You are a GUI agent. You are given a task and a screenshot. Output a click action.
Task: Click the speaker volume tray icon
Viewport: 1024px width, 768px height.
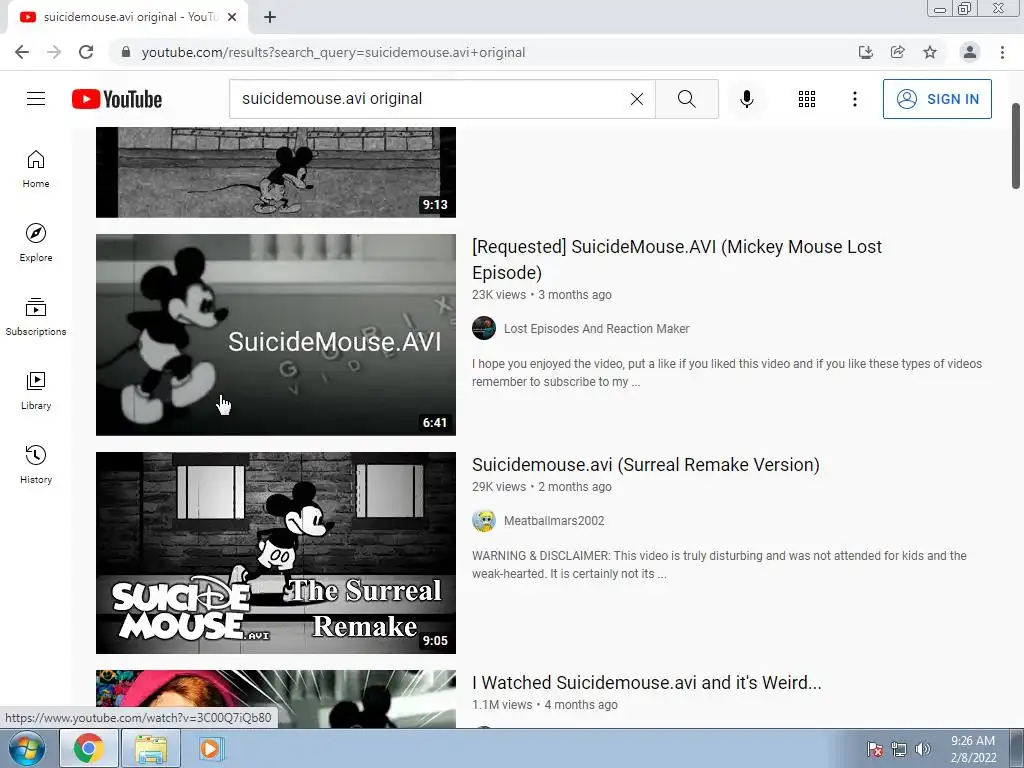[x=923, y=749]
